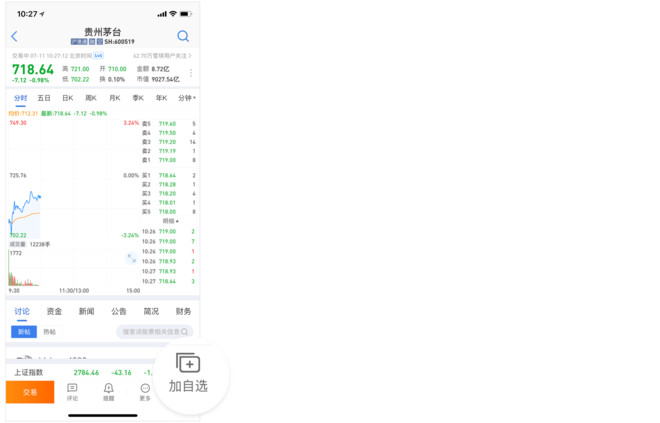Tap the 10:26 trade at 718.93
This screenshot has height=423, width=660.
coord(169,261)
